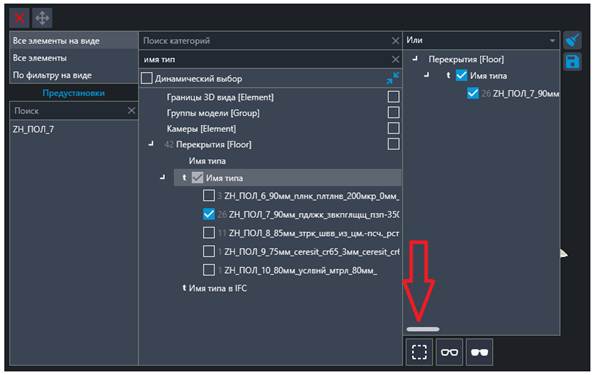Check the Границы 3D вида [Element] box

[393, 97]
